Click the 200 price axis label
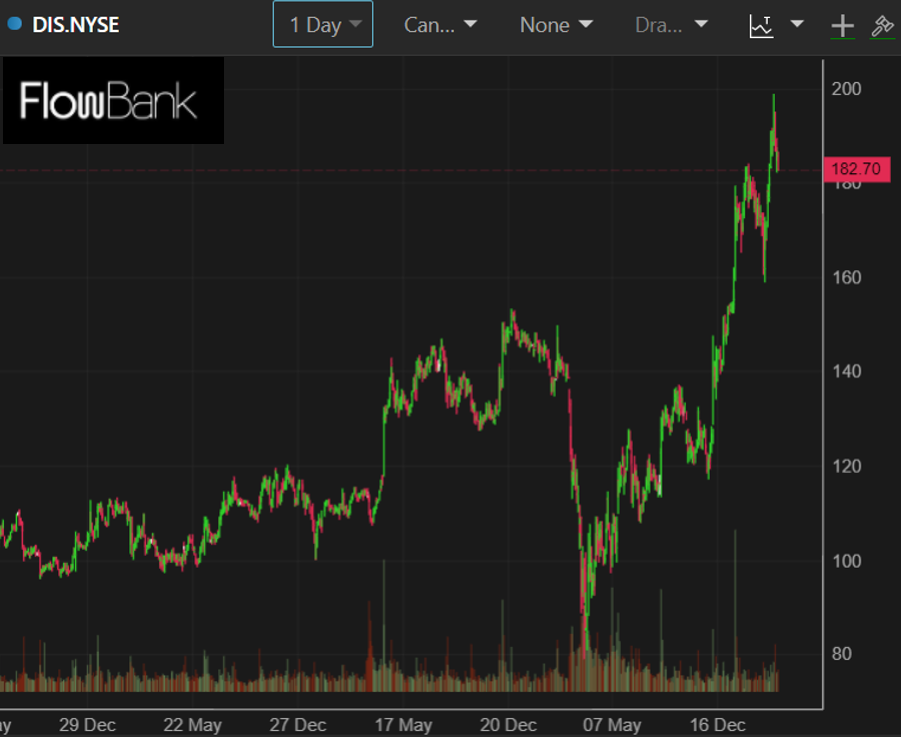 click(847, 89)
